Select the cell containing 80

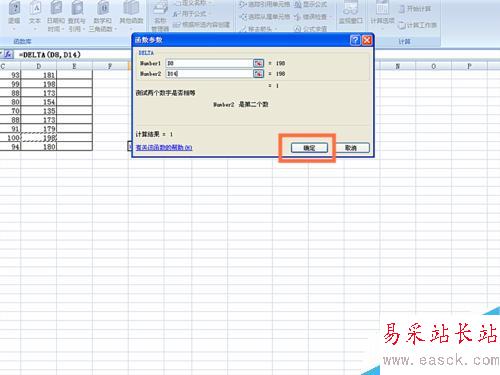pos(10,102)
